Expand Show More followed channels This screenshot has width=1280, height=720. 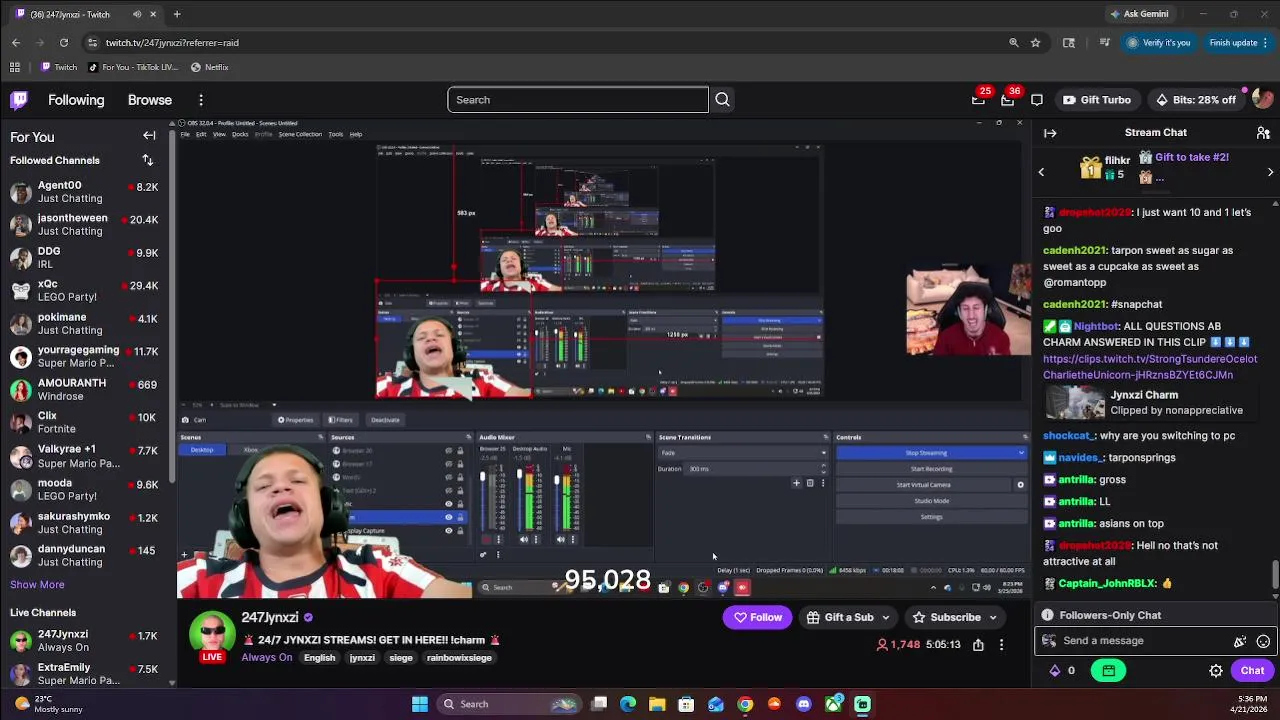(x=37, y=585)
